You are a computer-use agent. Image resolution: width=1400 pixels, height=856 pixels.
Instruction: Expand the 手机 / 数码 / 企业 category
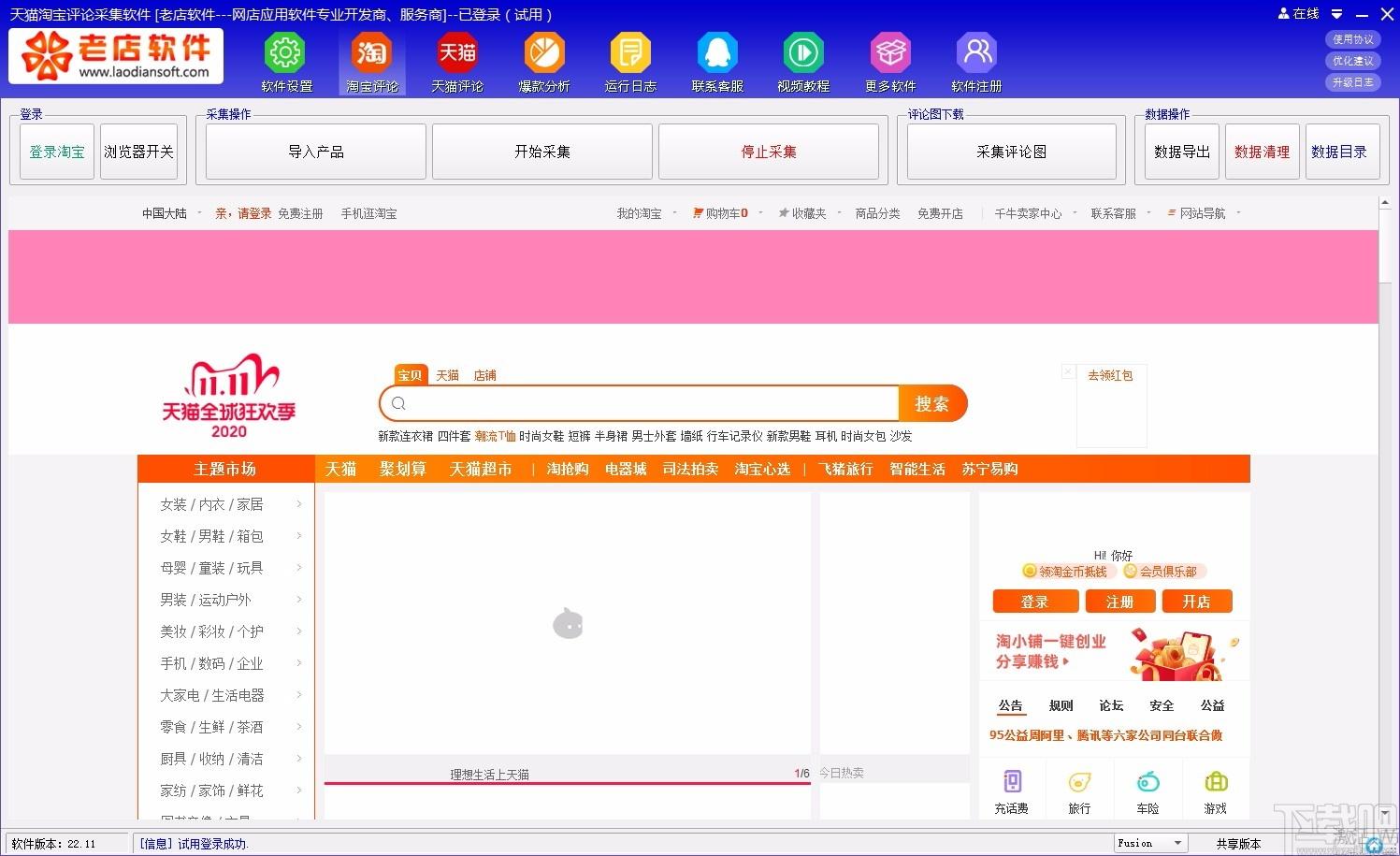299,663
